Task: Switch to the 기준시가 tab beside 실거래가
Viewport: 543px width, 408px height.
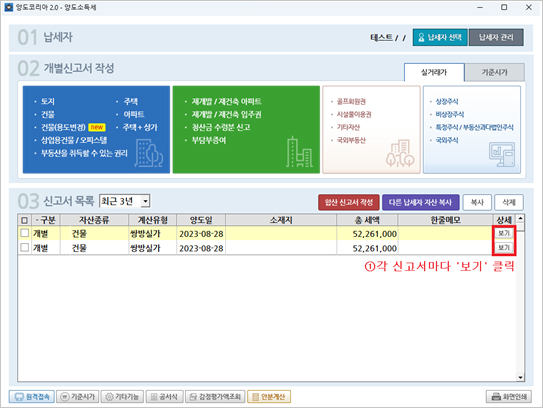Action: pyautogui.click(x=495, y=72)
